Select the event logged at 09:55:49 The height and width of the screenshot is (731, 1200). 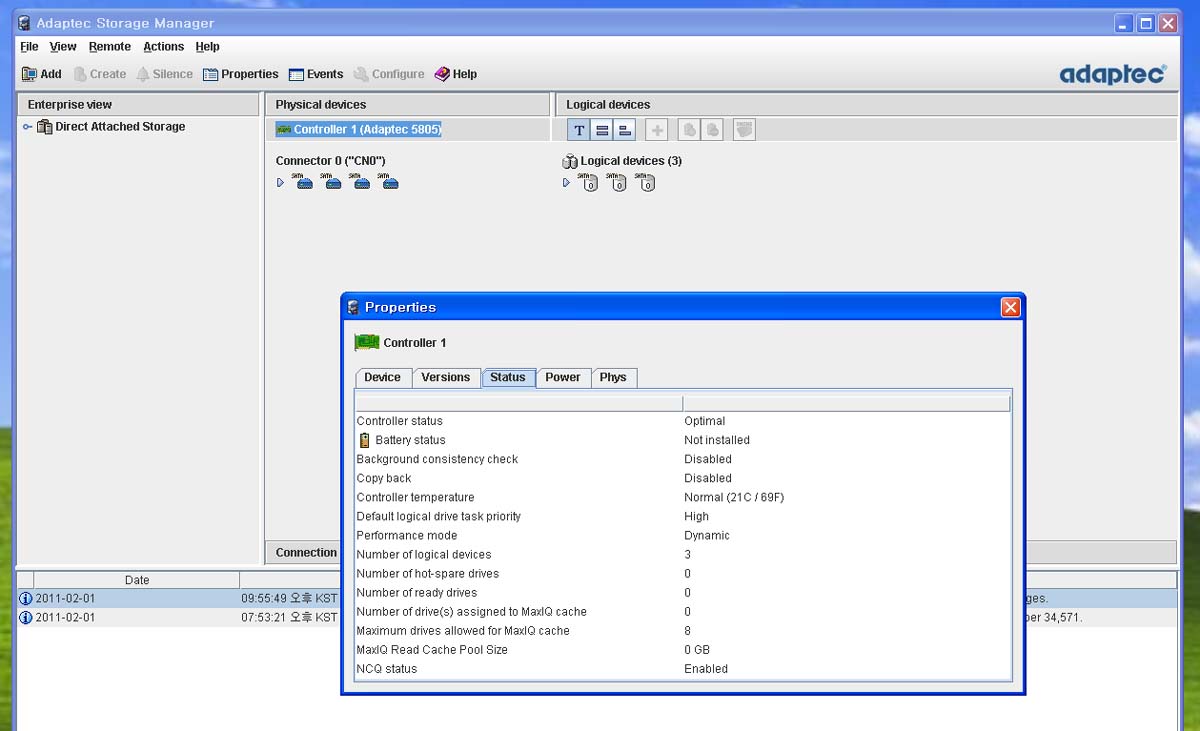598,599
